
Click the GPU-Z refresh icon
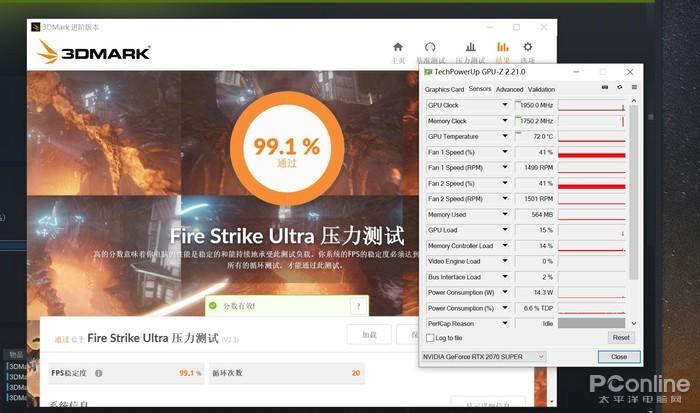tap(620, 88)
